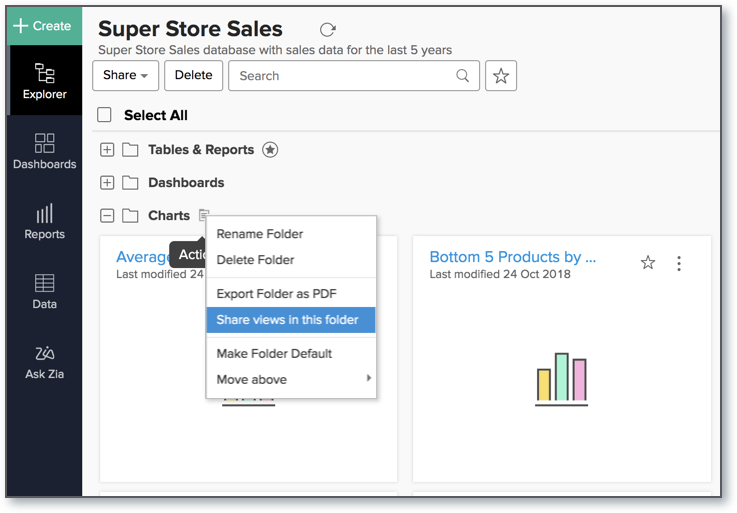The height and width of the screenshot is (513, 737).
Task: Open the Share dropdown button
Action: click(x=125, y=76)
